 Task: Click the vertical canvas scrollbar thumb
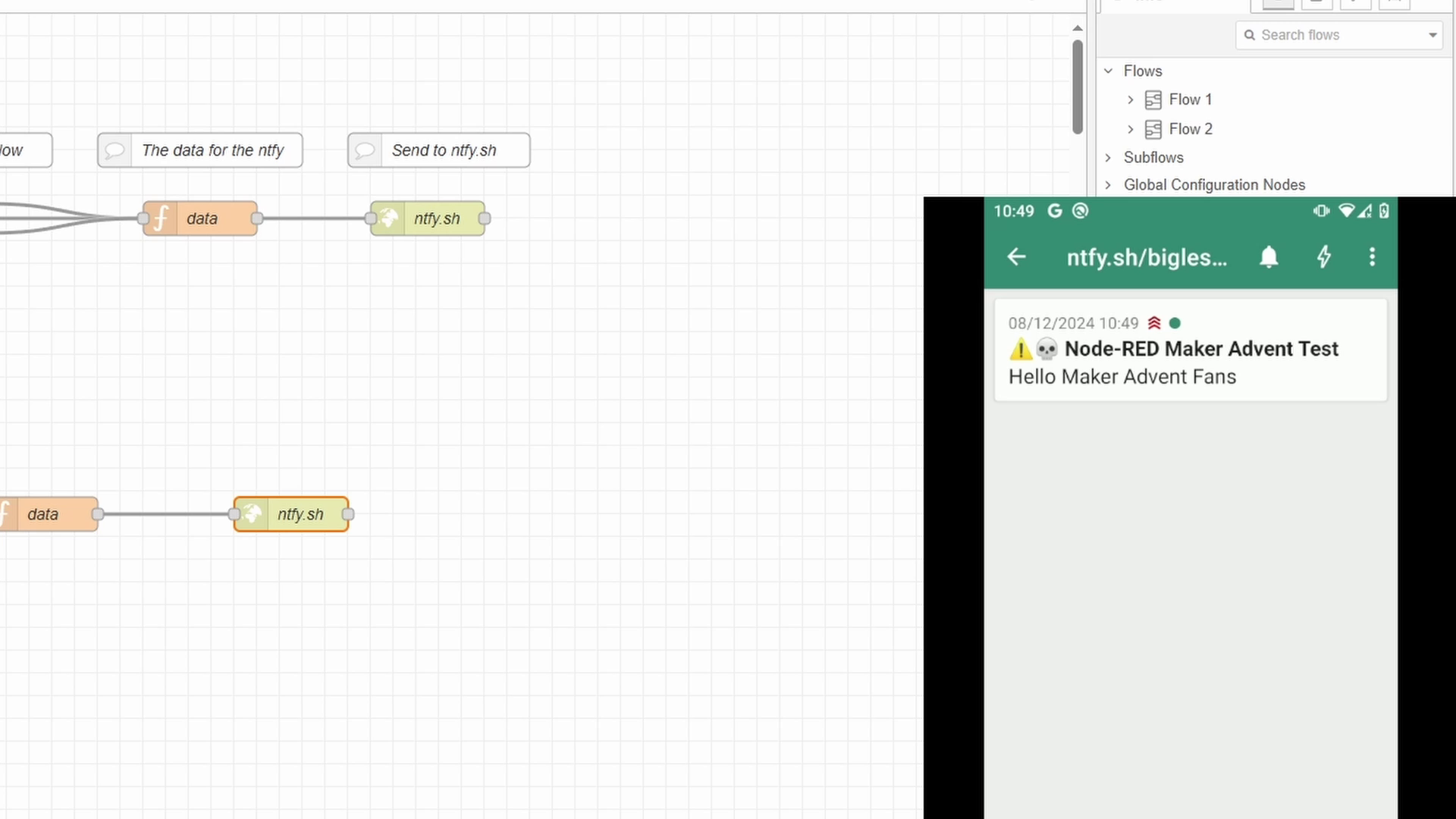1077,86
